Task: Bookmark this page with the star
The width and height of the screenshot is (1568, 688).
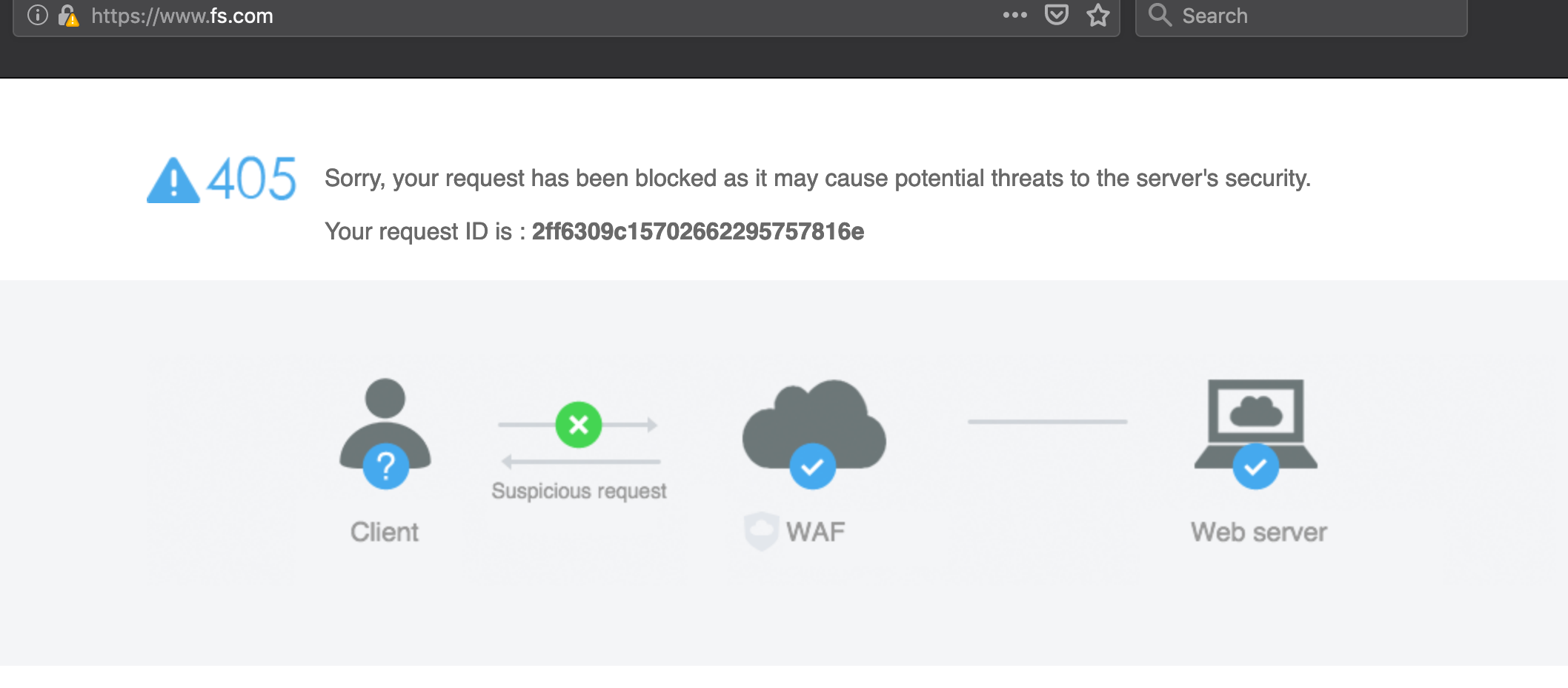Action: click(1097, 15)
